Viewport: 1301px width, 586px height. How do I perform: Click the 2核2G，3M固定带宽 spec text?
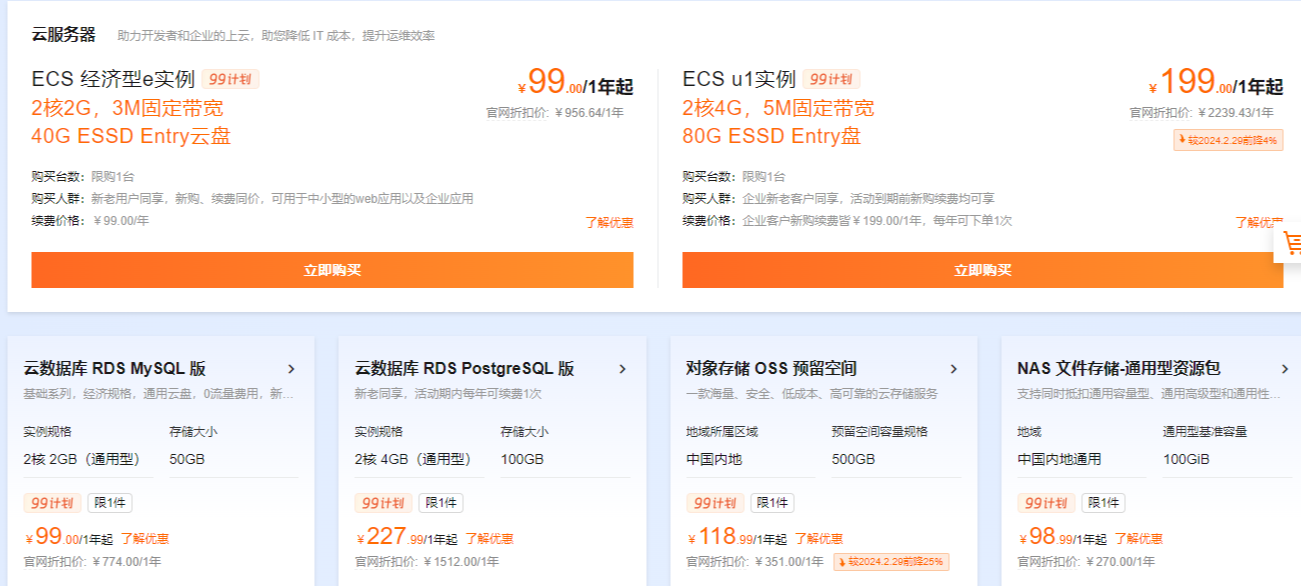[x=128, y=108]
